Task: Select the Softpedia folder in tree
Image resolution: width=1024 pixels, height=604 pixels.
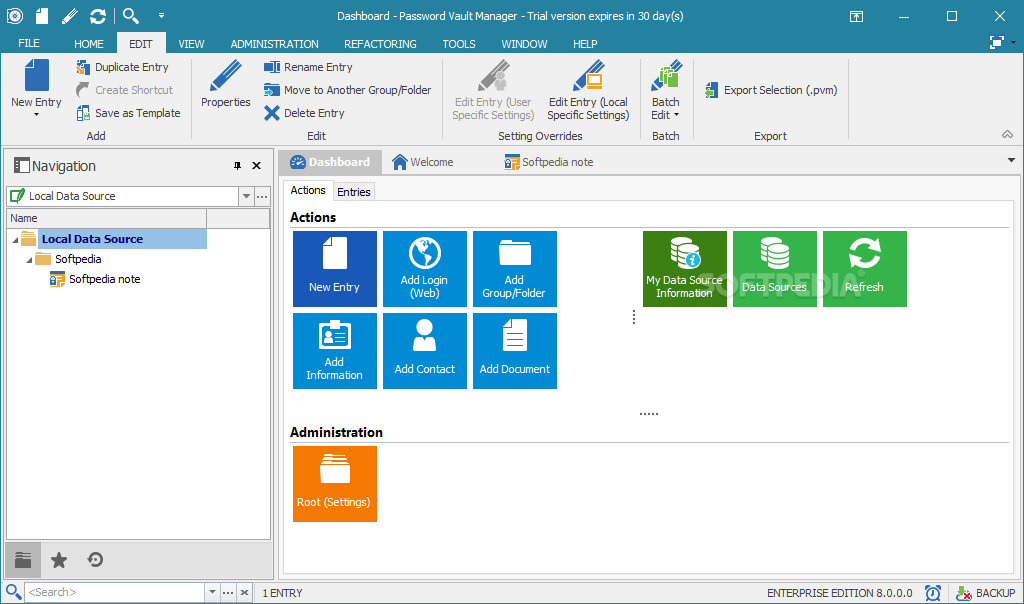Action: (x=69, y=259)
